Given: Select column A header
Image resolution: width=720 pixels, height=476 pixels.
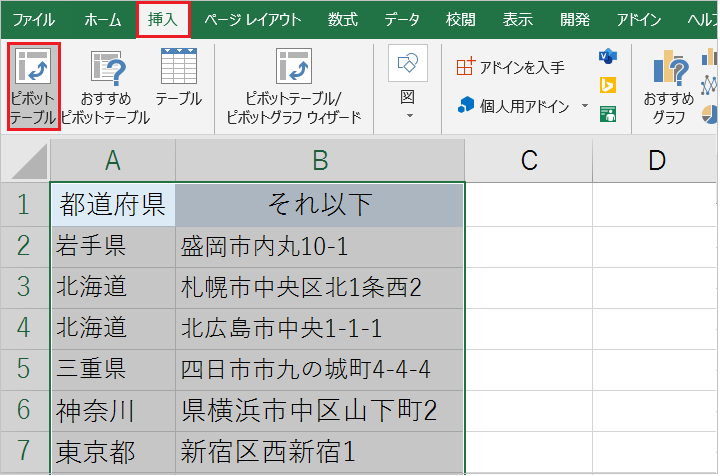Looking at the screenshot, I should pyautogui.click(x=112, y=161).
